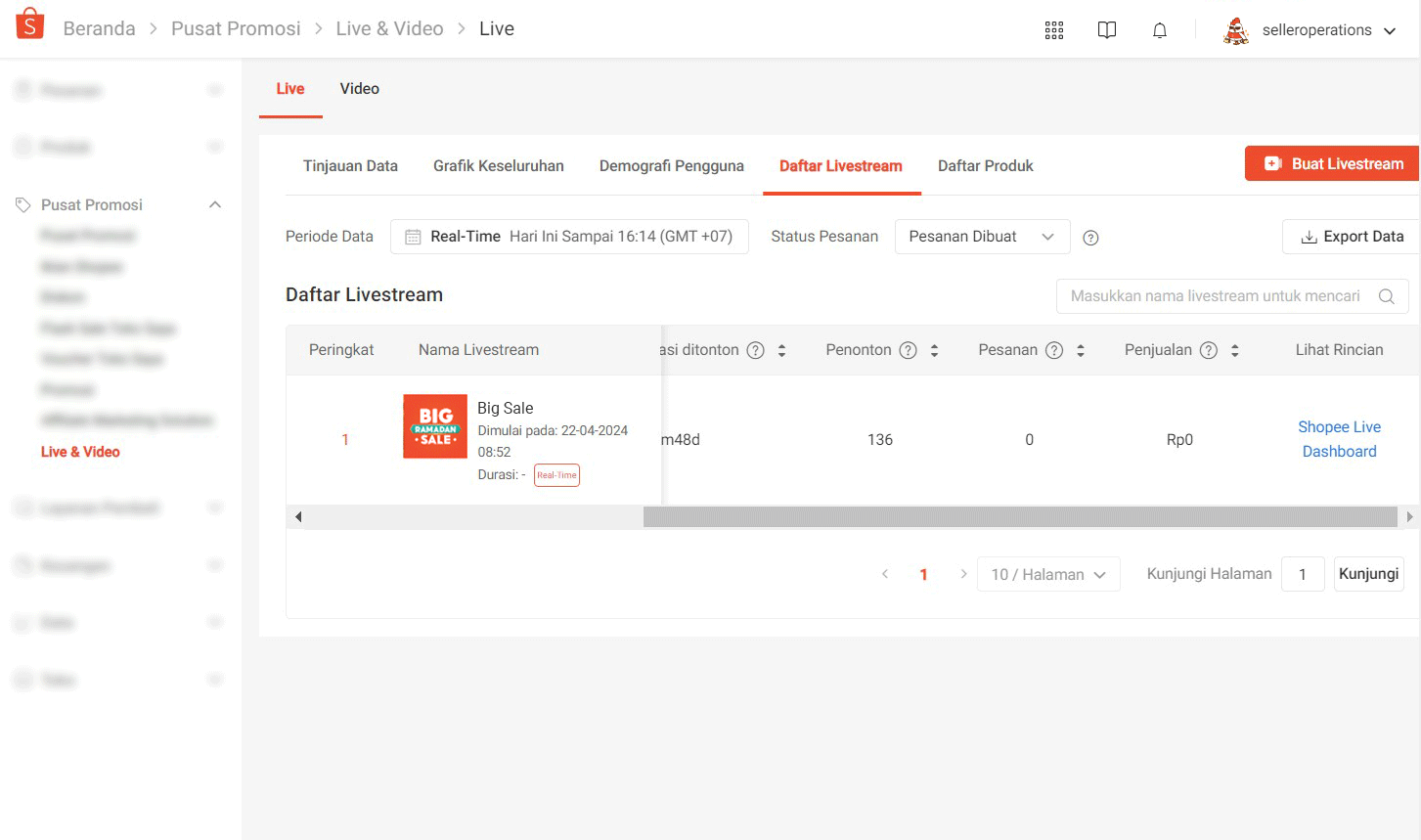Click the help icon next to 'ditonton' column
Viewport: 1421px width, 840px height.
click(756, 350)
